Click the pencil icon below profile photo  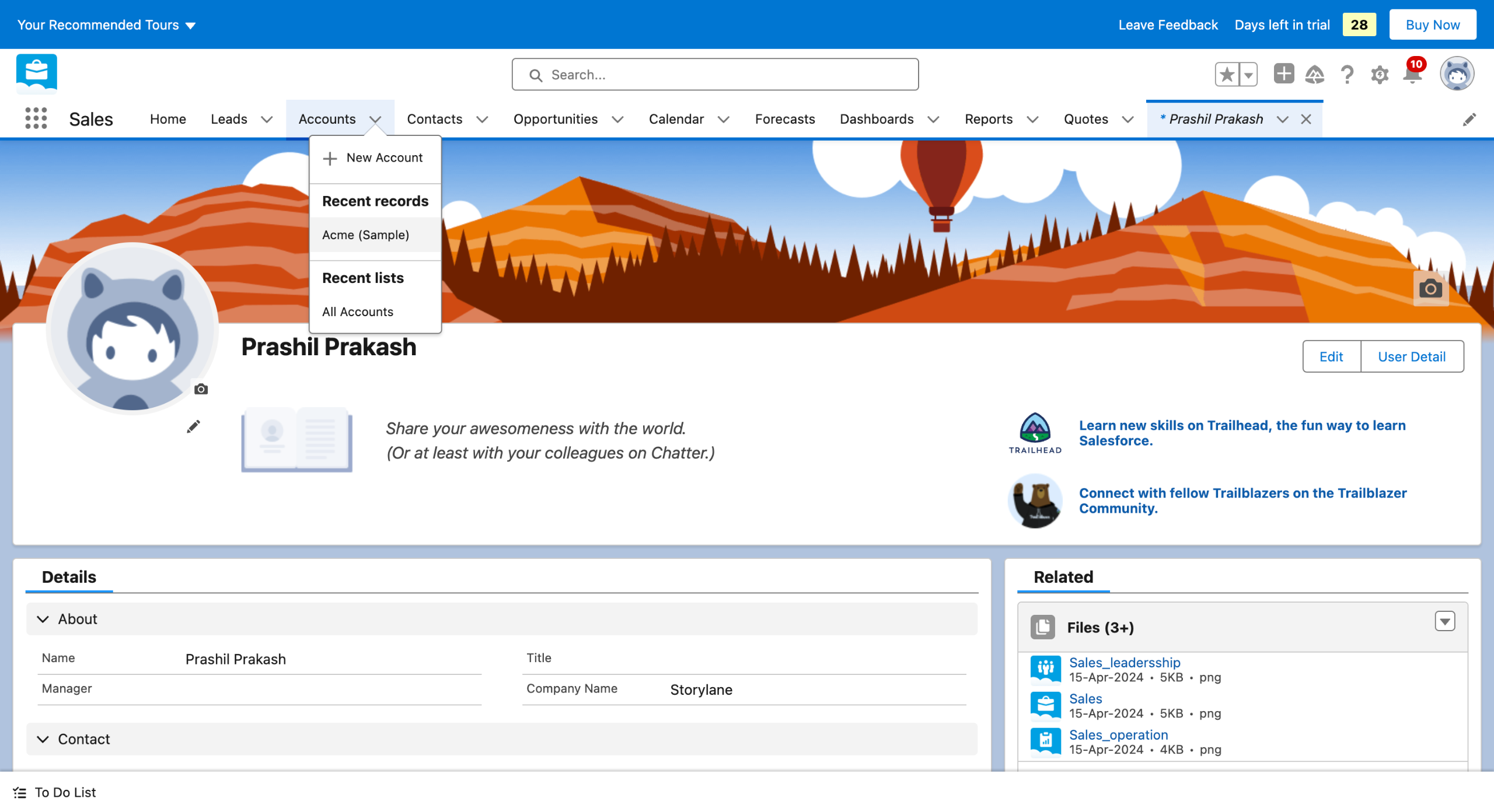point(193,426)
